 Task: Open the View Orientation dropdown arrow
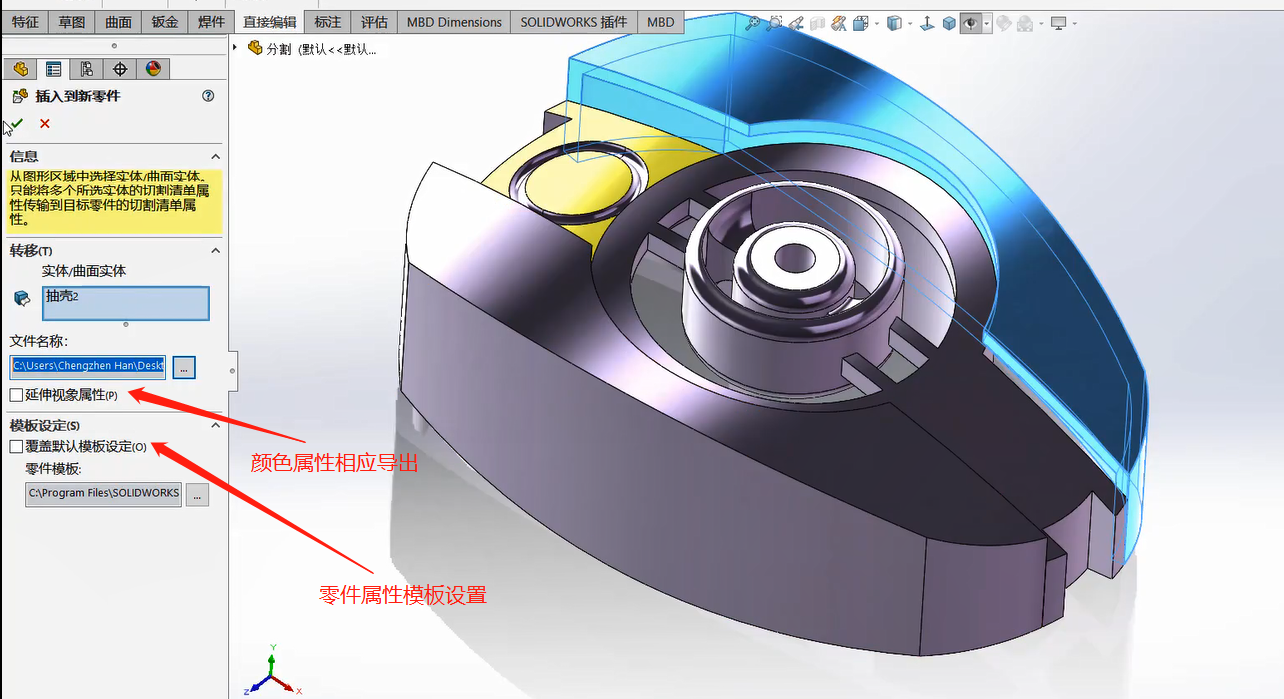point(877,23)
